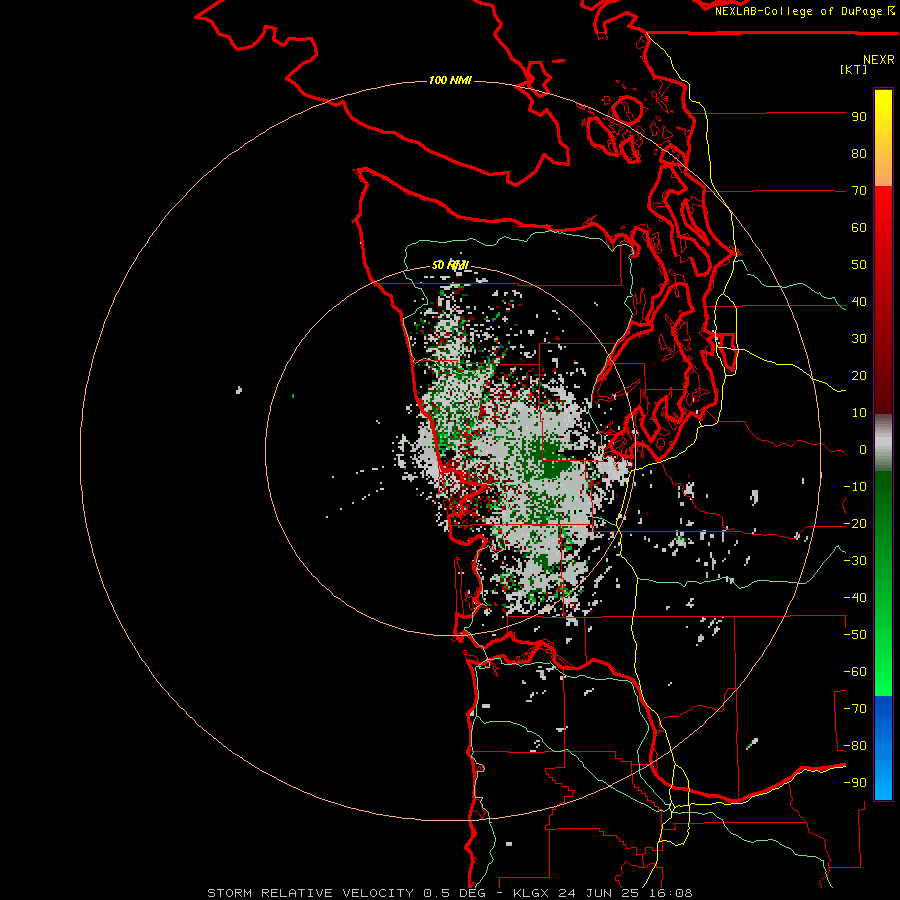Click the 90 value on velocity scale
The width and height of the screenshot is (900, 900).
pyautogui.click(x=859, y=117)
